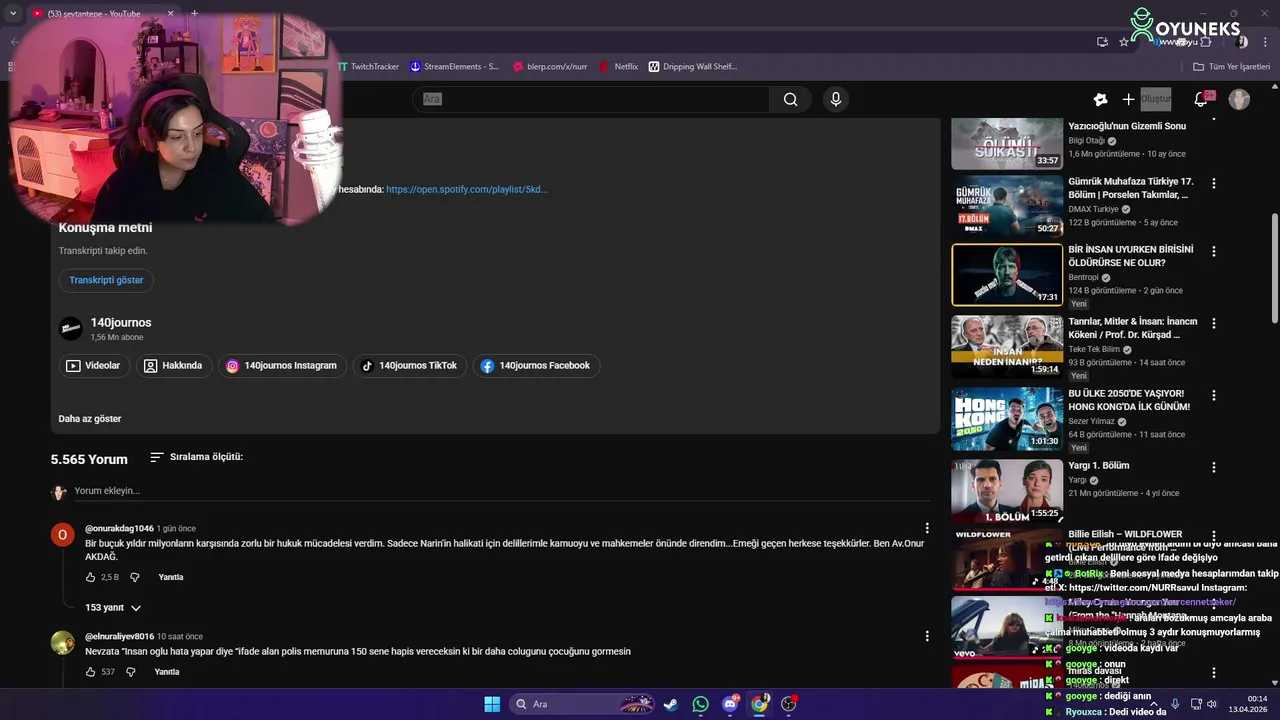This screenshot has height=720, width=1280.
Task: Open Yazıcıoğlu'nun Gizemli Sonu thumbnail
Action: click(x=1007, y=144)
